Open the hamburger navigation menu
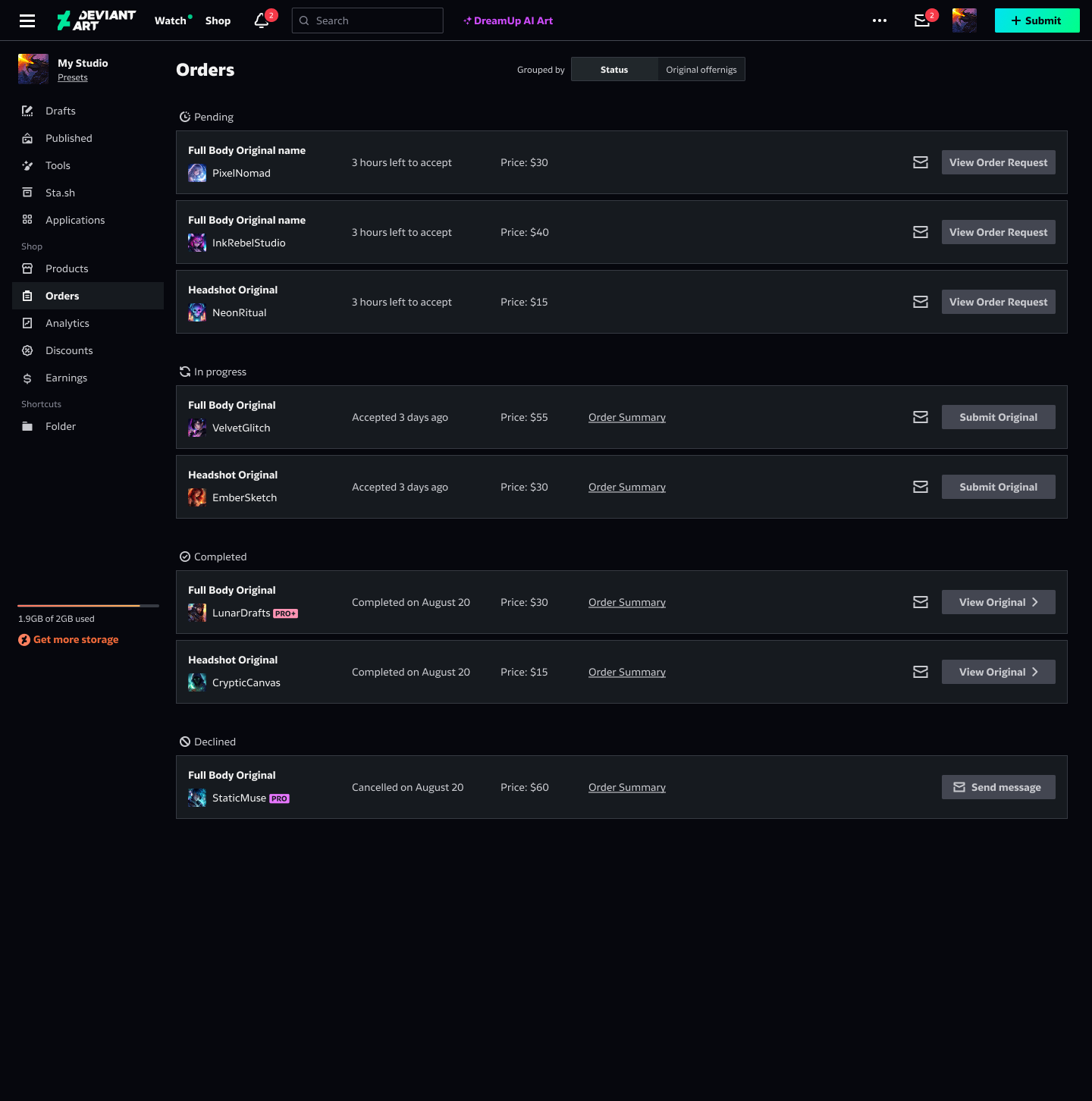 [x=27, y=20]
